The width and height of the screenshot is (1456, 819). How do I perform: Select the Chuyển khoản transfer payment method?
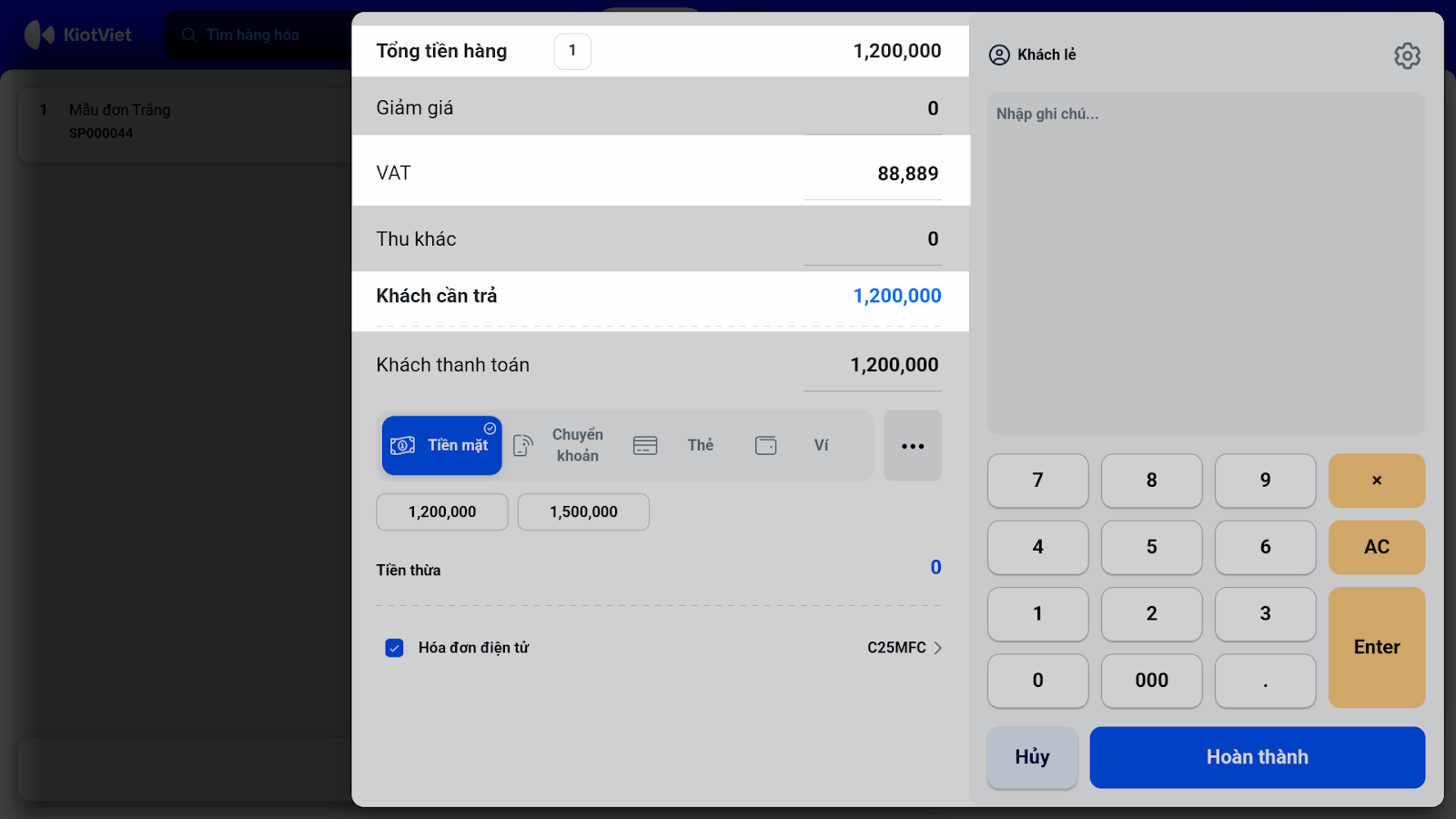[x=561, y=445]
